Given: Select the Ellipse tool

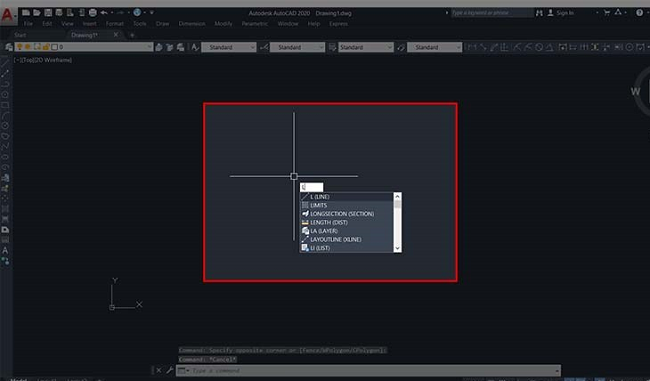Looking at the screenshot, I should (5, 157).
